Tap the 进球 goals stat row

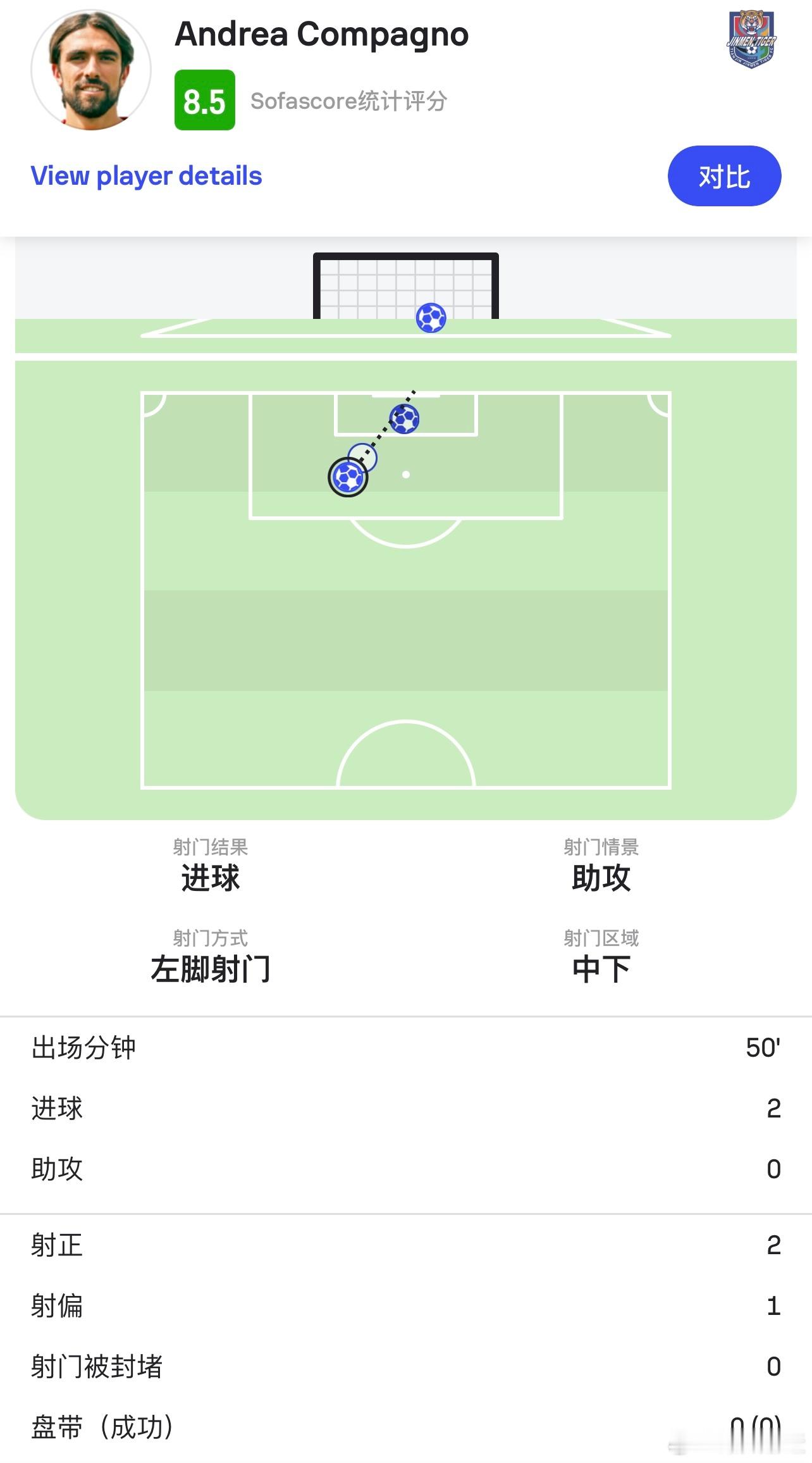click(x=406, y=1108)
